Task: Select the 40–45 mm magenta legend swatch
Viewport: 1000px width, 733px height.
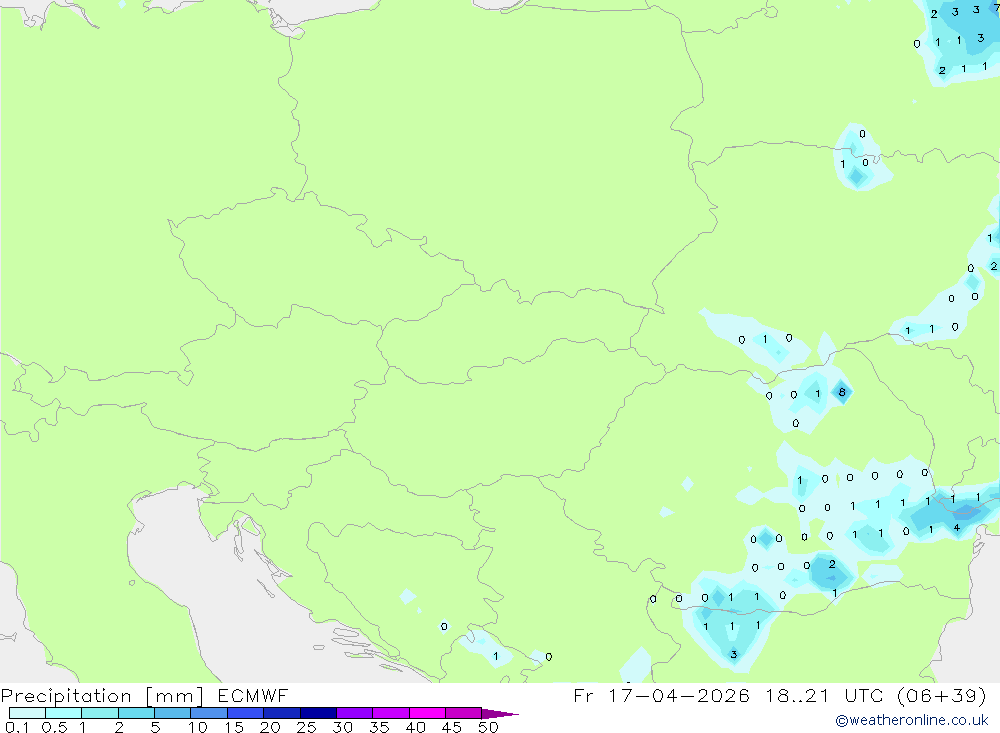Action: click(427, 713)
